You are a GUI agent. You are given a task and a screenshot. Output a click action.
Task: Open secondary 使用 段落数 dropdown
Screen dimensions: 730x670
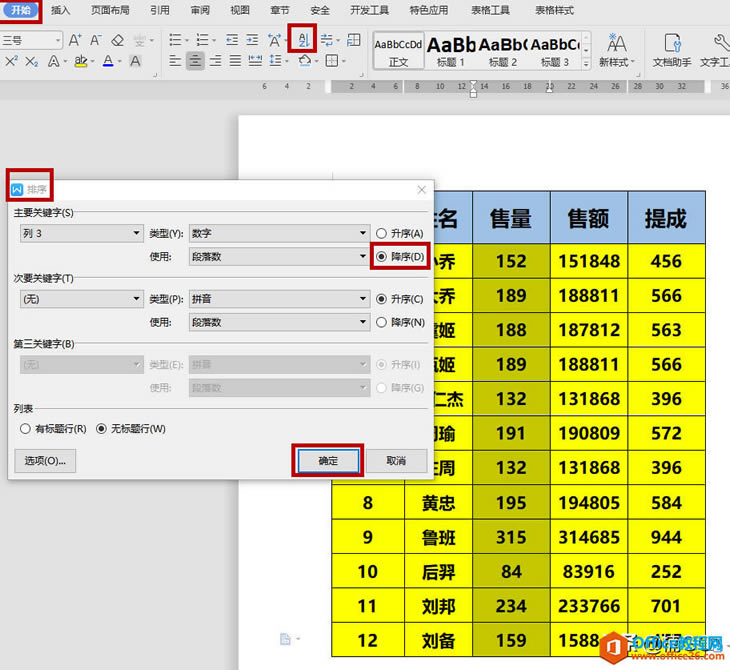(x=279, y=322)
